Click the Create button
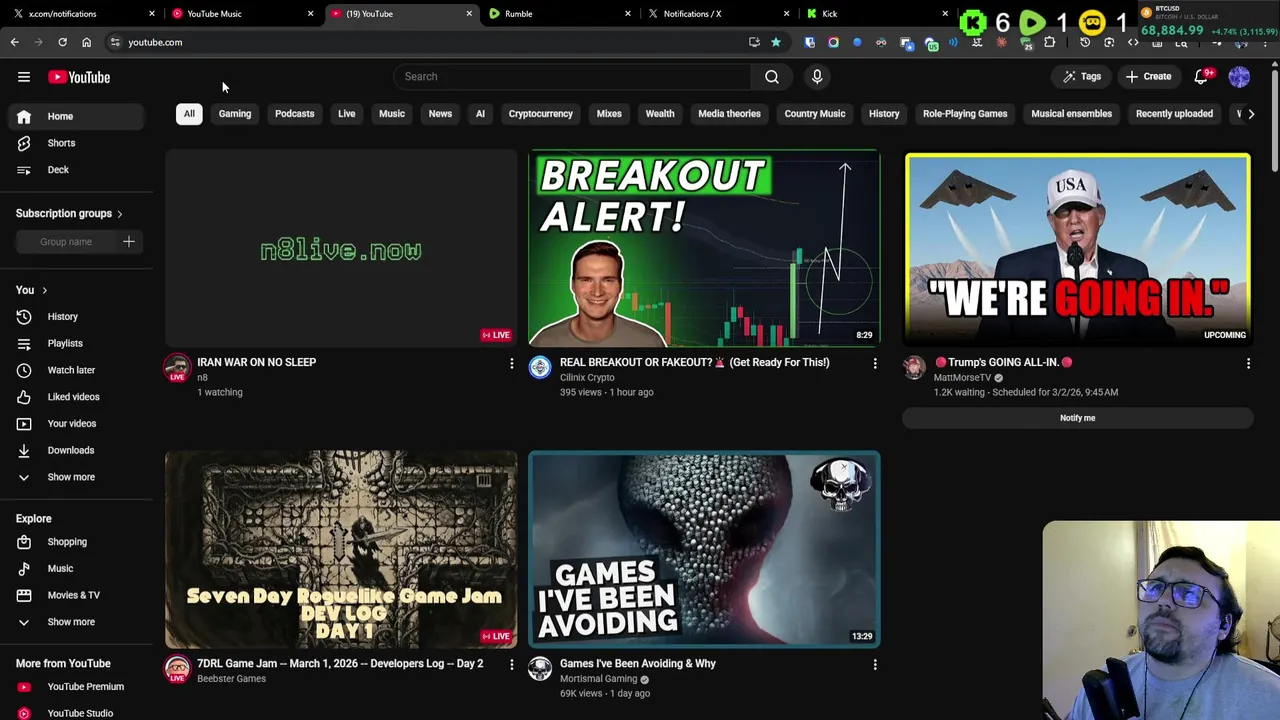The height and width of the screenshot is (720, 1280). (1148, 77)
